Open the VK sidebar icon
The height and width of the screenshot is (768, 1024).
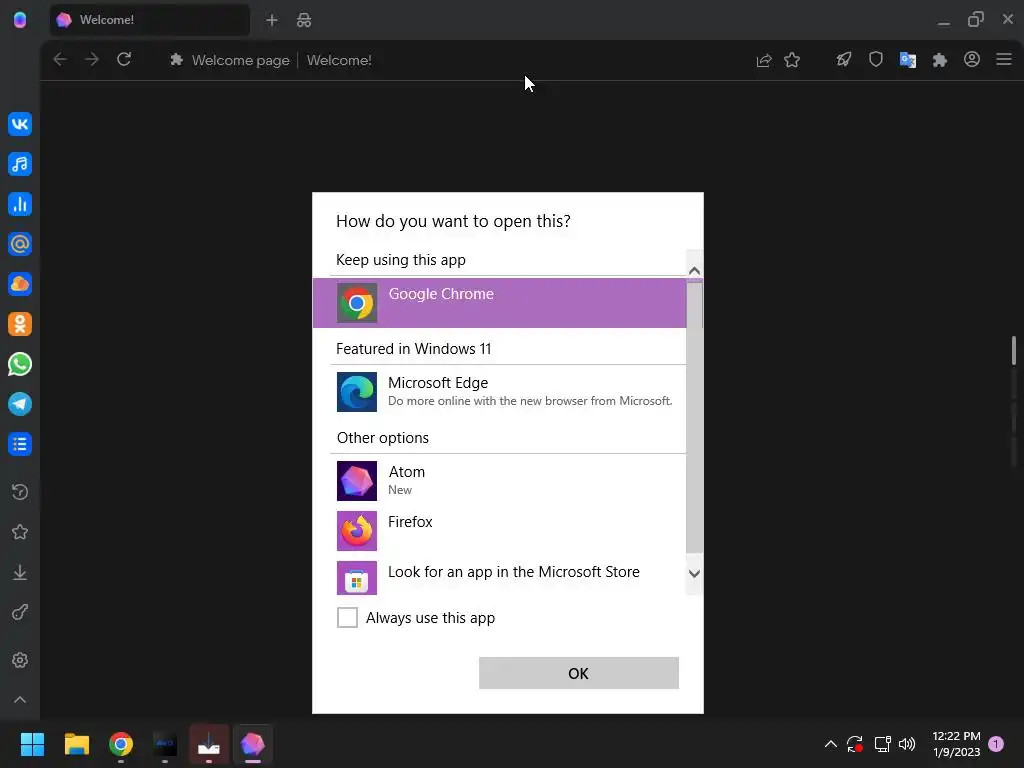click(x=20, y=124)
